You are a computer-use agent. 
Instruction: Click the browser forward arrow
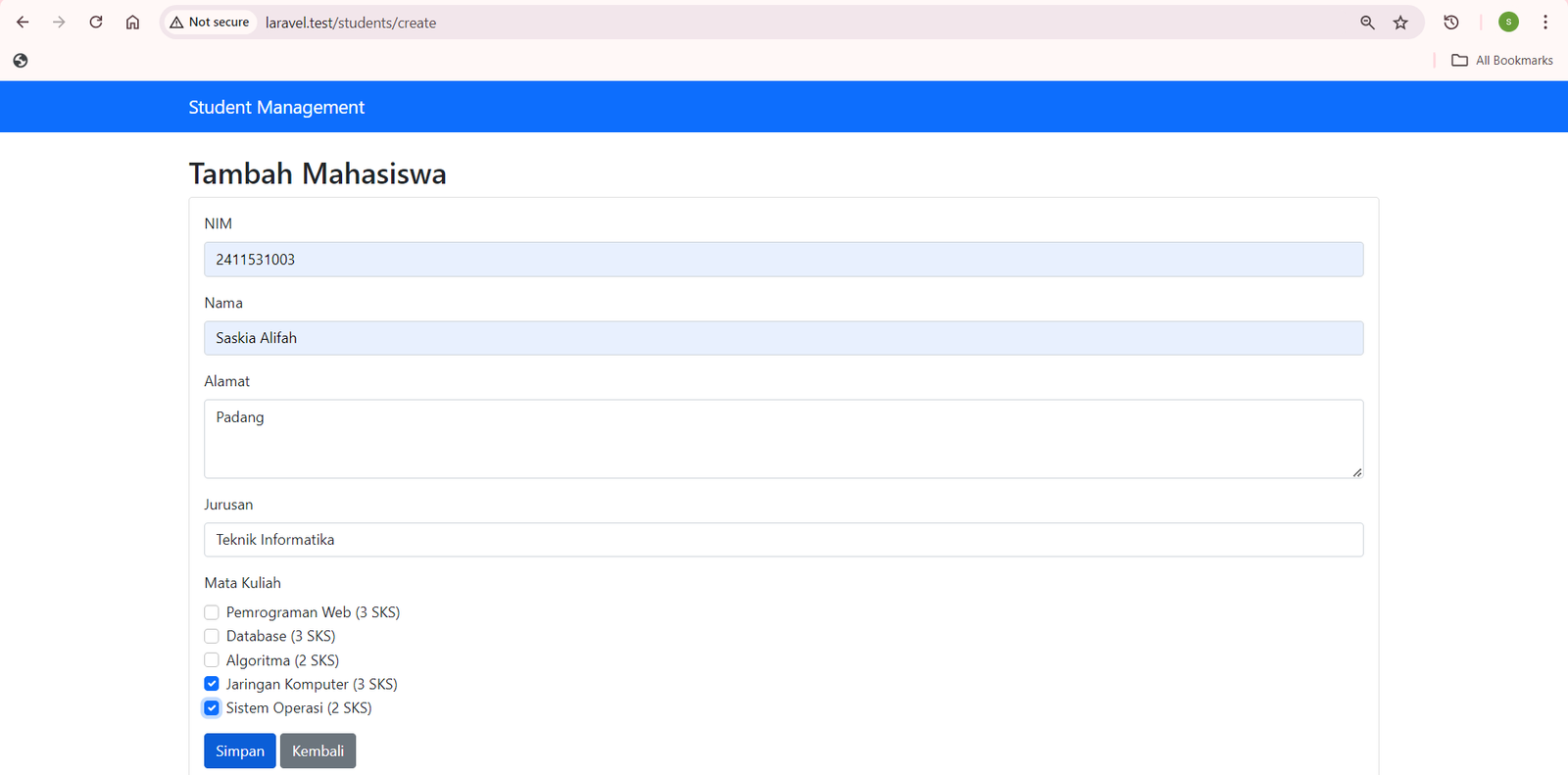[59, 22]
